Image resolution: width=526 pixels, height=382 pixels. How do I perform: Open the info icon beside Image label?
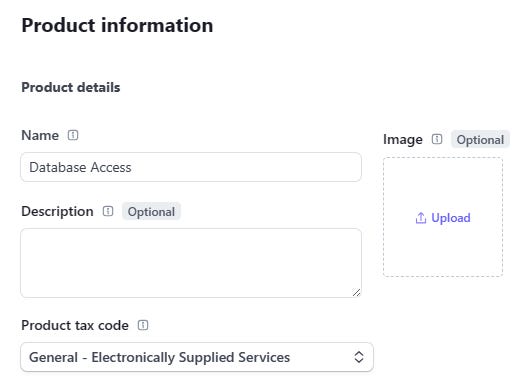(437, 139)
